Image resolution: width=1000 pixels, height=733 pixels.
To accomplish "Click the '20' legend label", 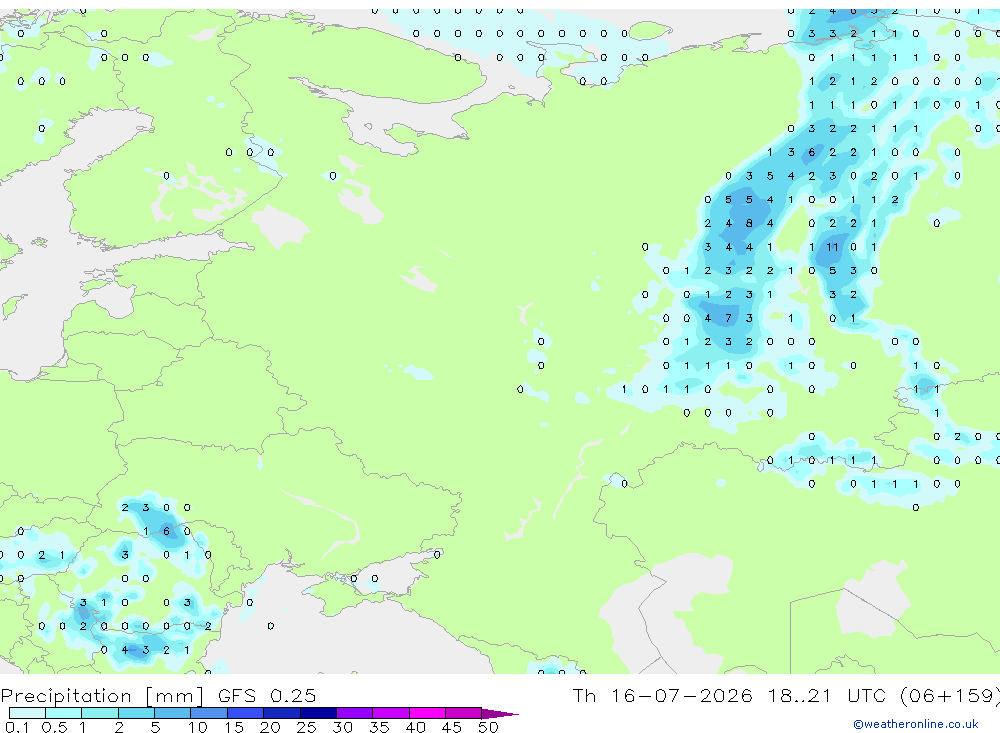I will [270, 727].
